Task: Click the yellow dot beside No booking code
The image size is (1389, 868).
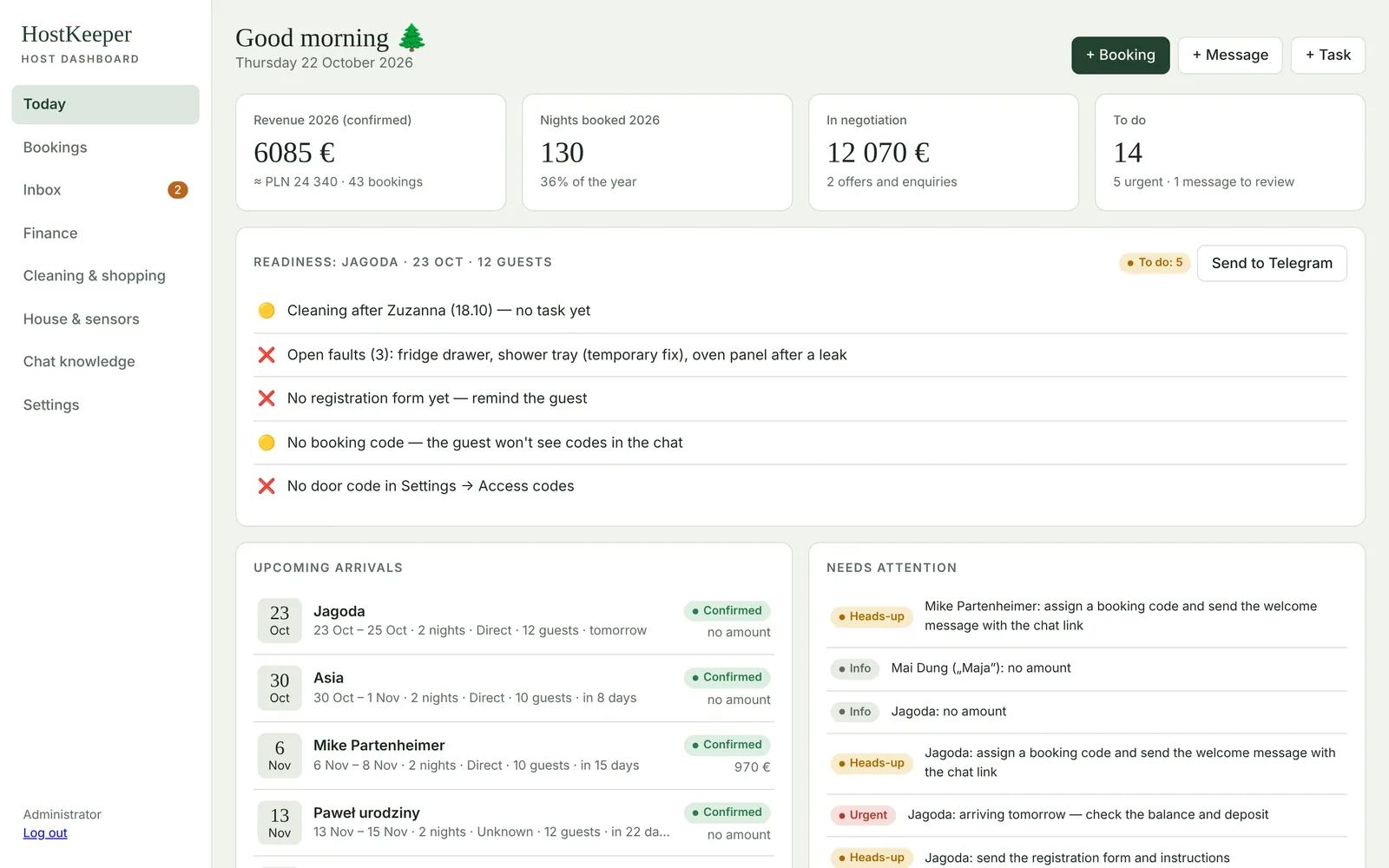Action: pyautogui.click(x=267, y=443)
